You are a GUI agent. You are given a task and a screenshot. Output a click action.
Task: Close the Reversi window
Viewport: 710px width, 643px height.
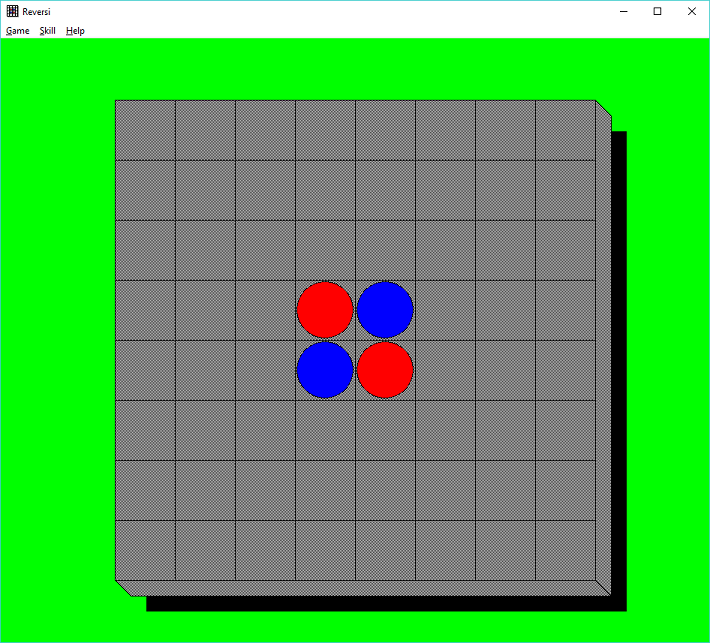click(x=692, y=11)
